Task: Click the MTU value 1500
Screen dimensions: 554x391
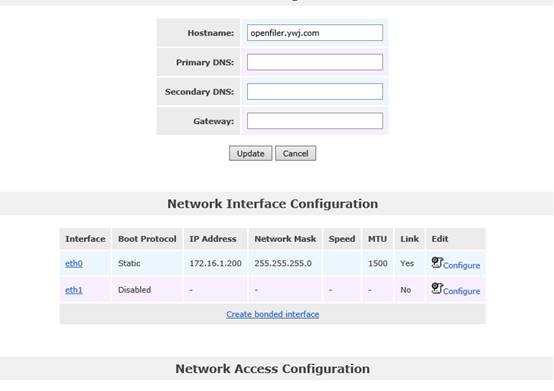Action: click(x=378, y=263)
